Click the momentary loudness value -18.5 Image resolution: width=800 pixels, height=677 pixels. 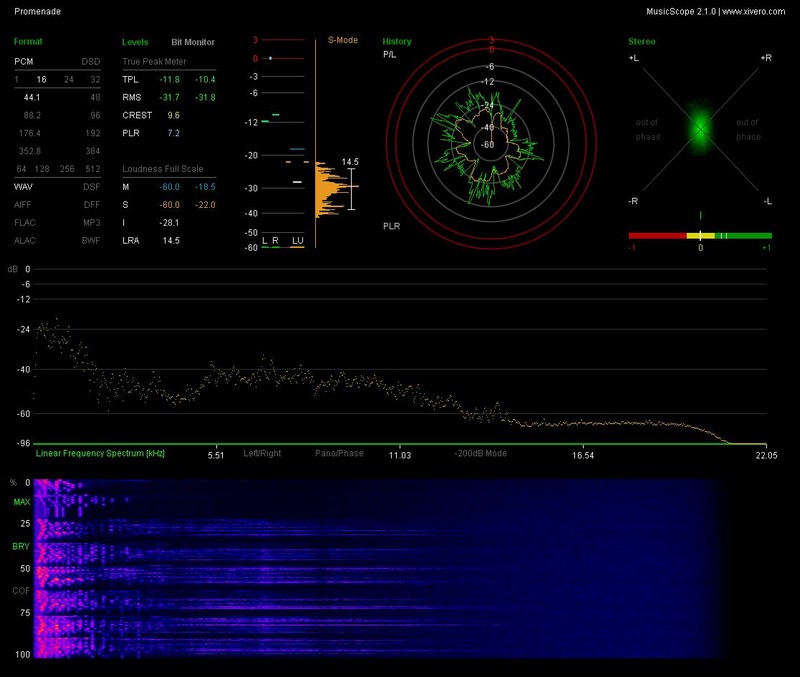(205, 187)
